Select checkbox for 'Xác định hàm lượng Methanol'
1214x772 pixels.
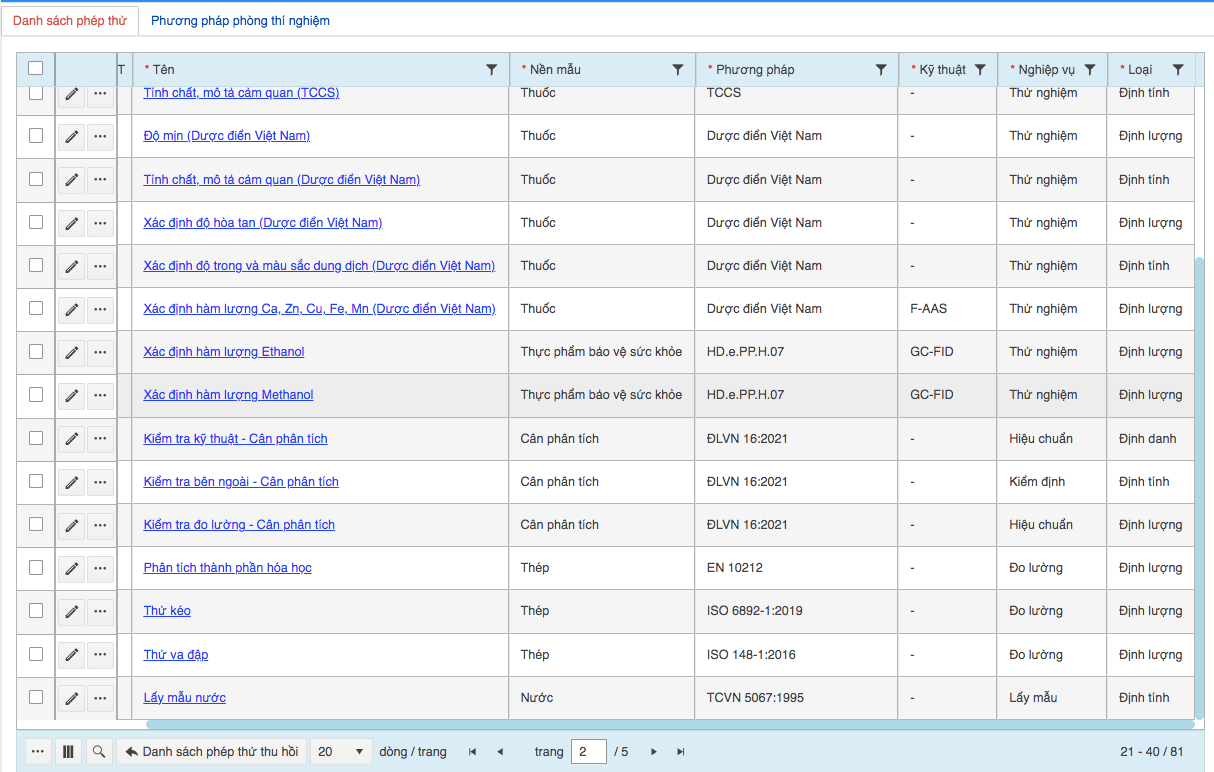pyautogui.click(x=36, y=394)
